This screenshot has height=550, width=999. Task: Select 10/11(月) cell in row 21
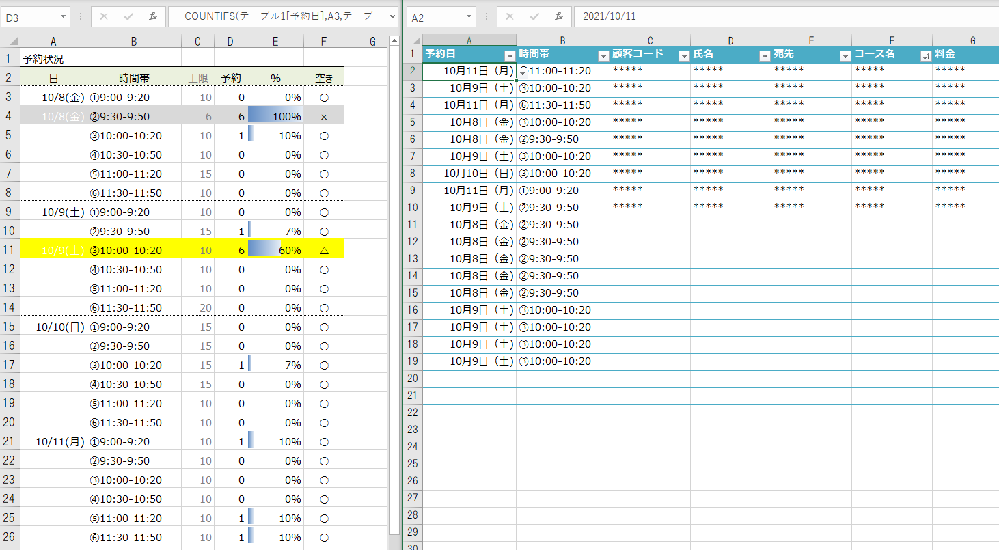point(53,442)
